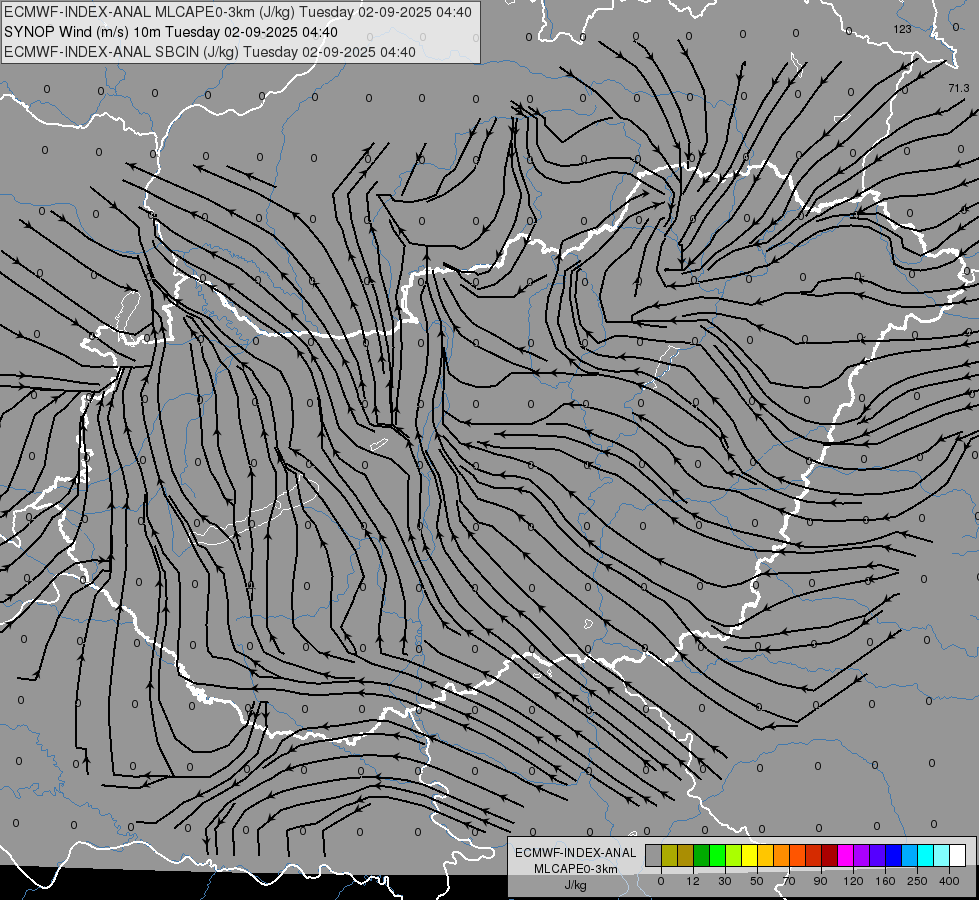
Task: Click the 30 tick label on the legend scale
Action: [x=725, y=882]
